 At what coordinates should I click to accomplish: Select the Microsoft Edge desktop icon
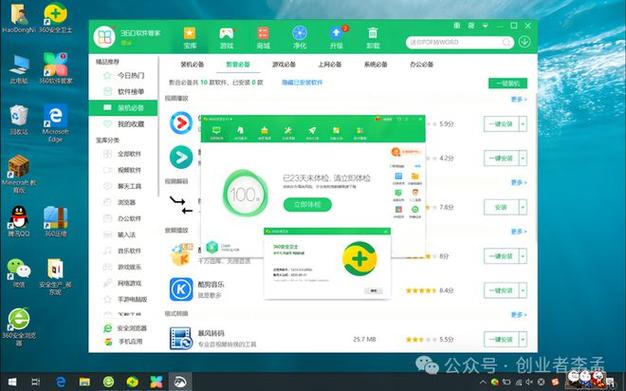tap(55, 123)
